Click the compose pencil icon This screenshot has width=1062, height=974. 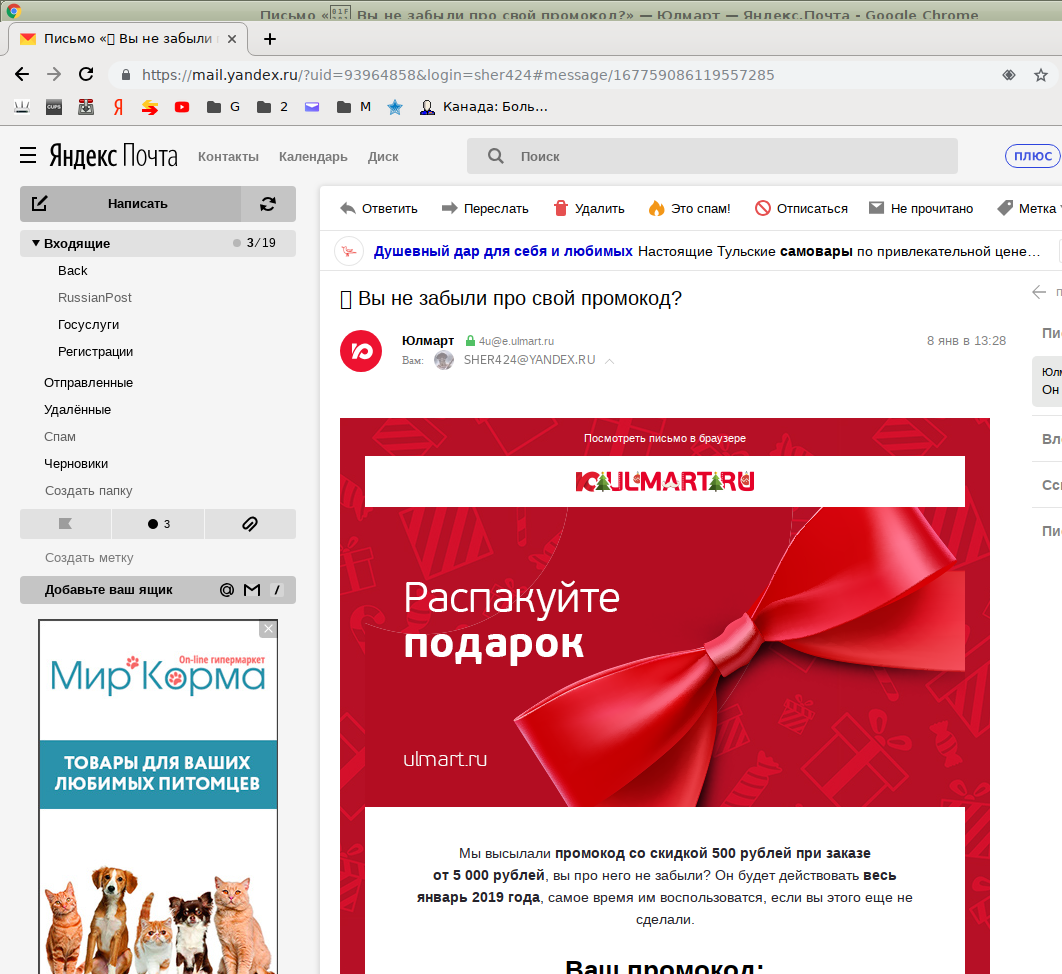(40, 203)
